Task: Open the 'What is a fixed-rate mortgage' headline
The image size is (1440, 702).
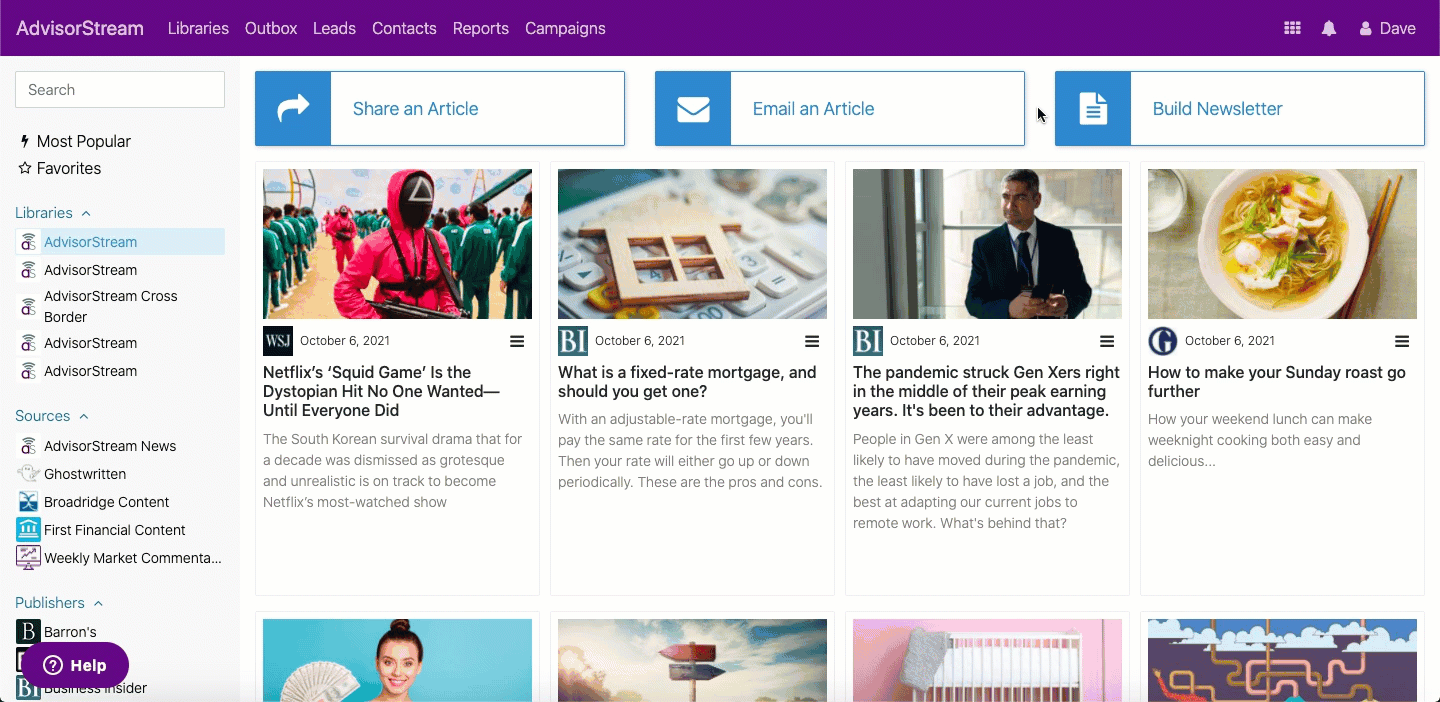Action: tap(687, 382)
